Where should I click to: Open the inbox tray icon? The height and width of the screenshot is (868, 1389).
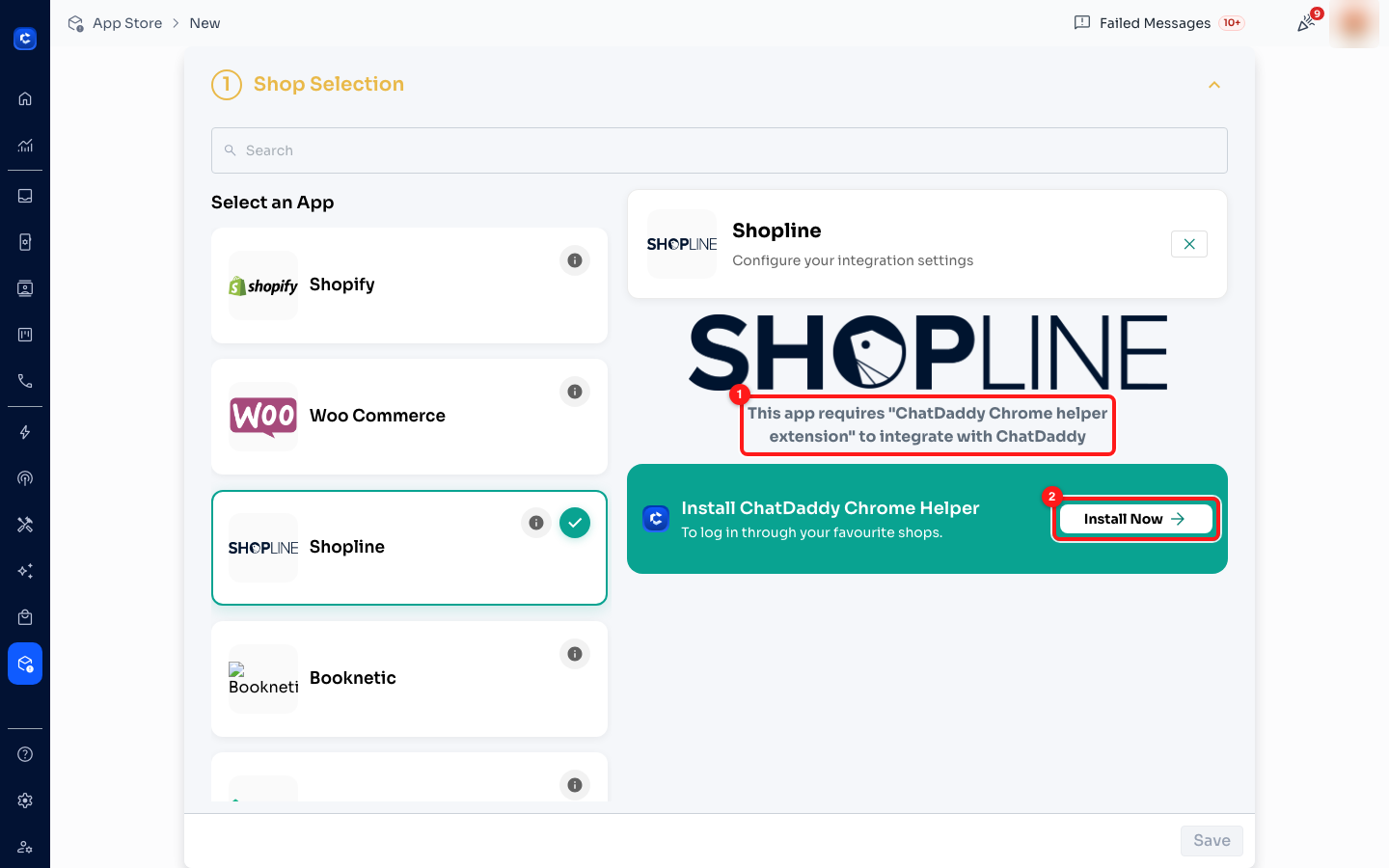click(25, 196)
